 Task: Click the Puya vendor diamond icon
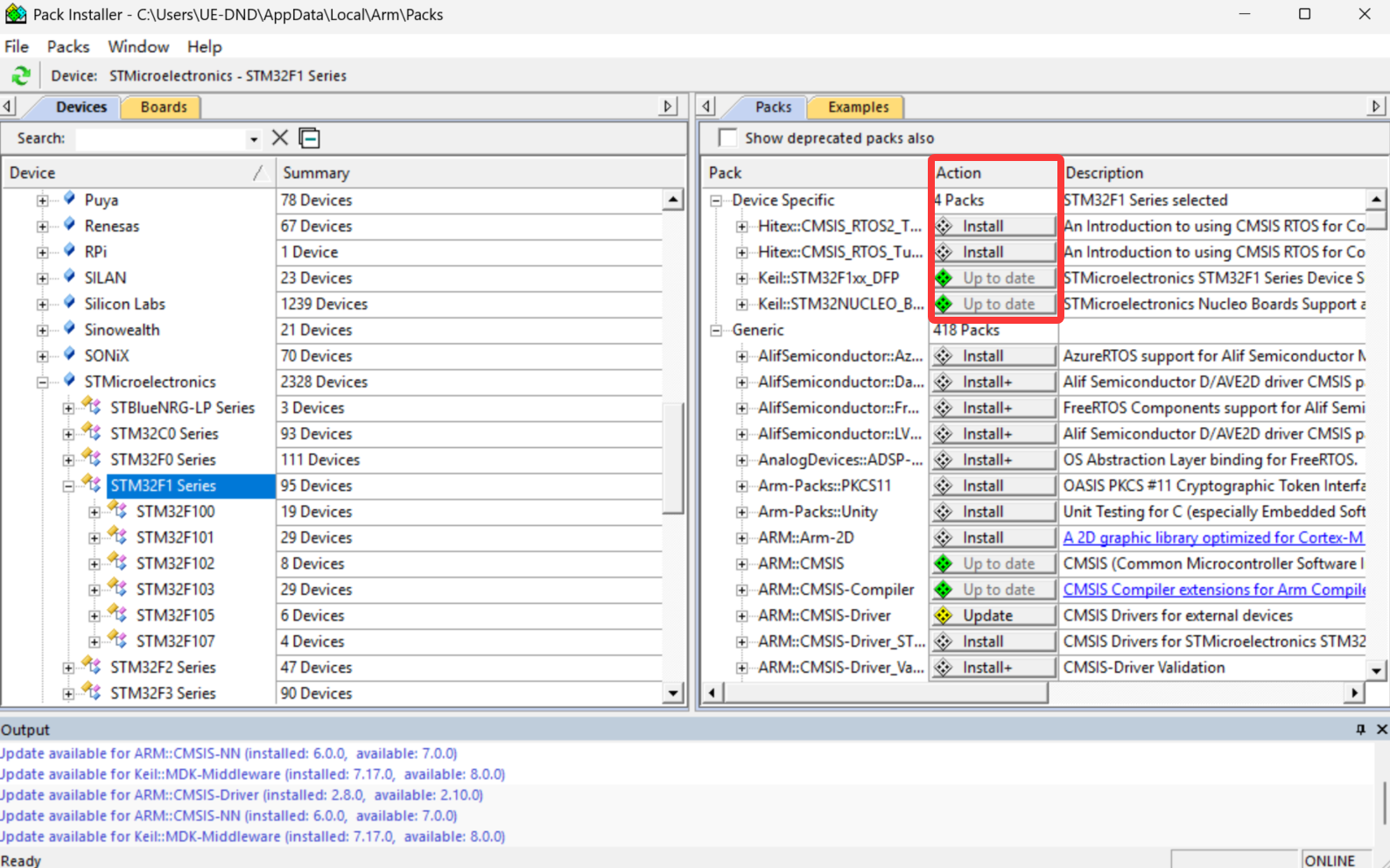(70, 199)
